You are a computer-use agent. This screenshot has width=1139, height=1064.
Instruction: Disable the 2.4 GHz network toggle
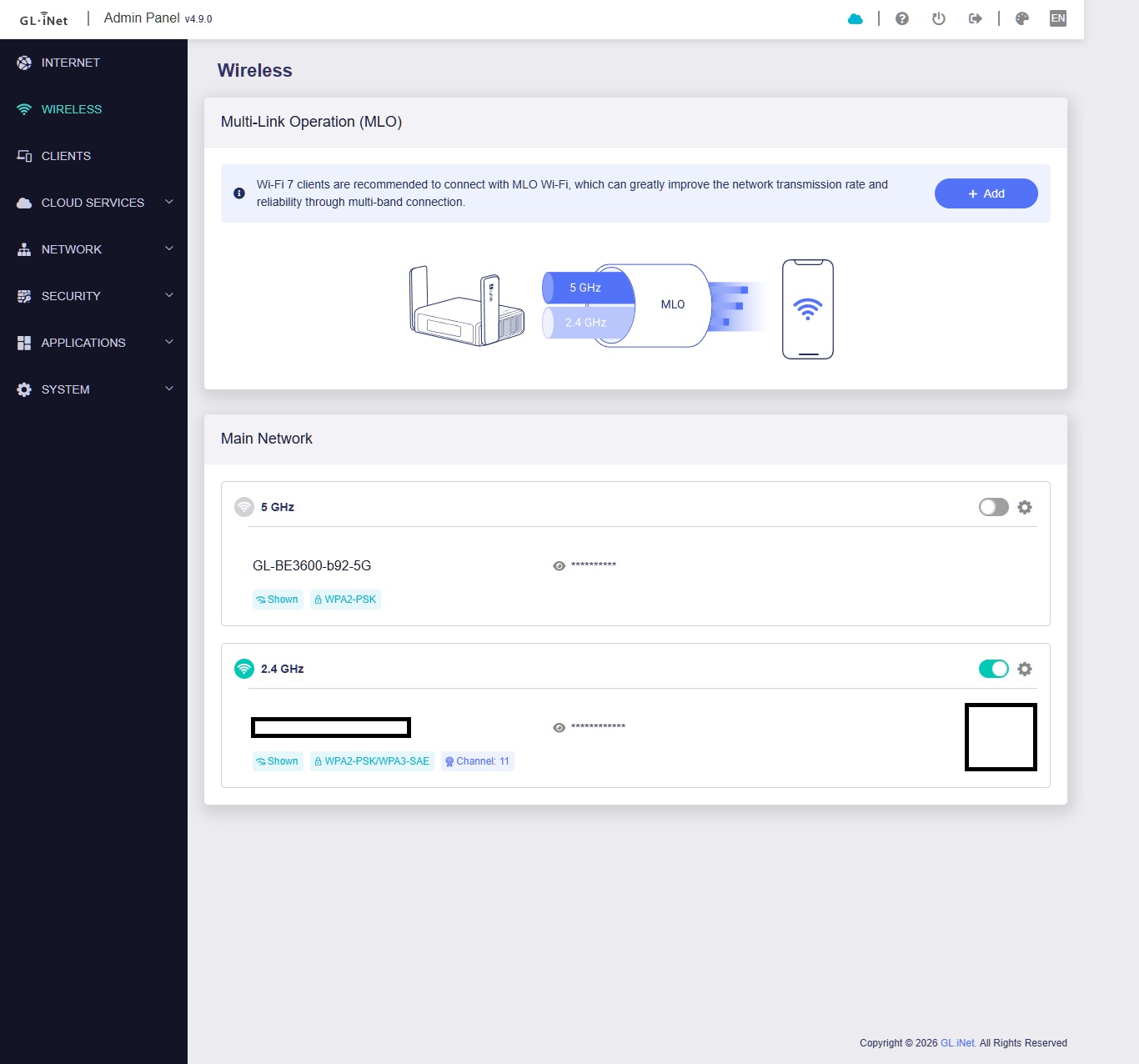point(993,669)
